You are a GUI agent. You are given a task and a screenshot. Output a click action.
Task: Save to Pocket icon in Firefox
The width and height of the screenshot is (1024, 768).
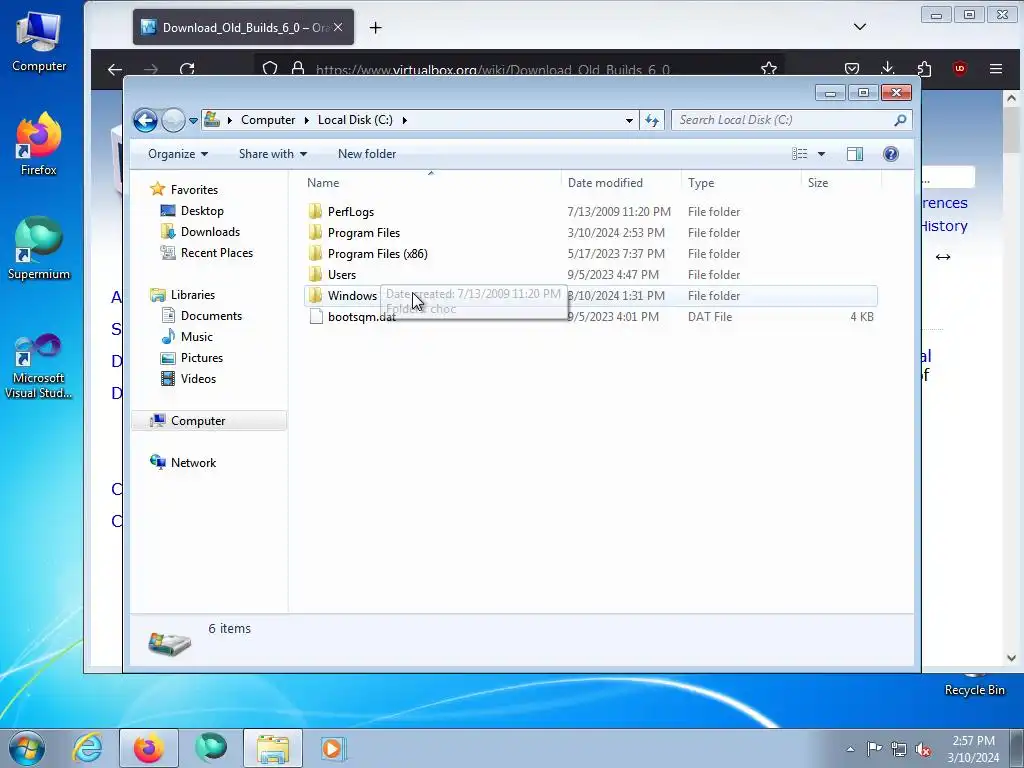(x=852, y=69)
